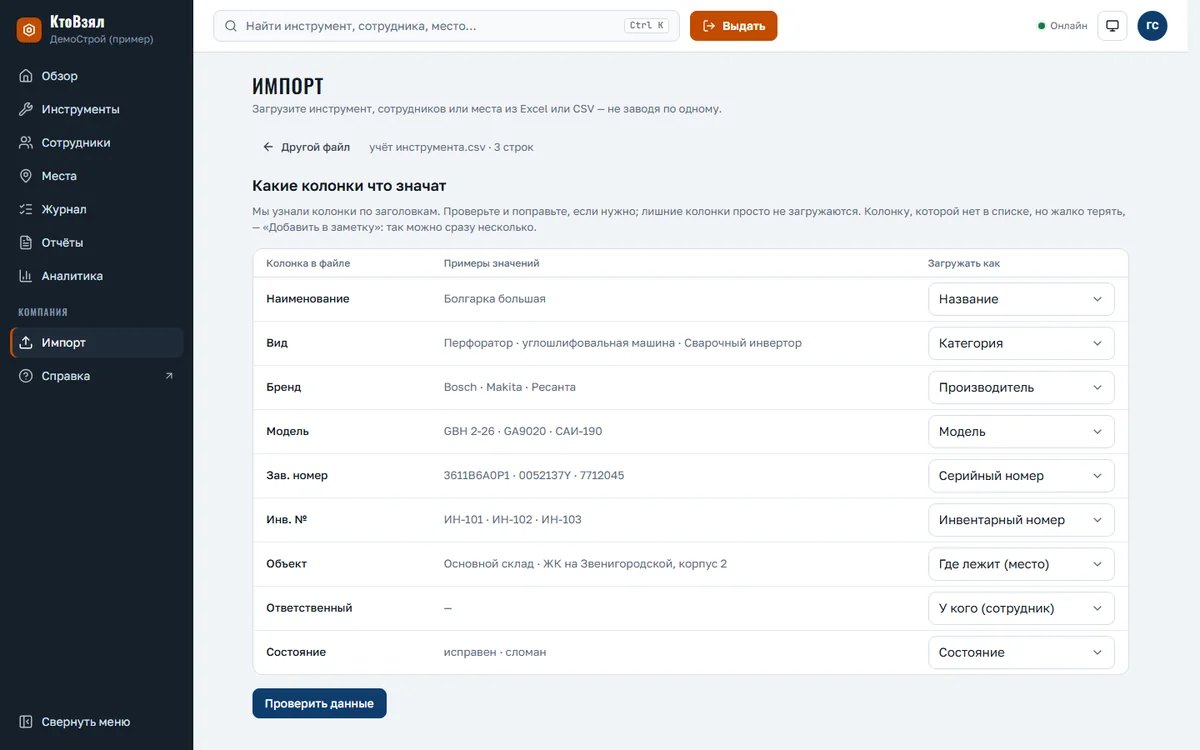This screenshot has width=1200, height=750.
Task: Open mapping dropdown for Бренд column
Action: point(1021,387)
